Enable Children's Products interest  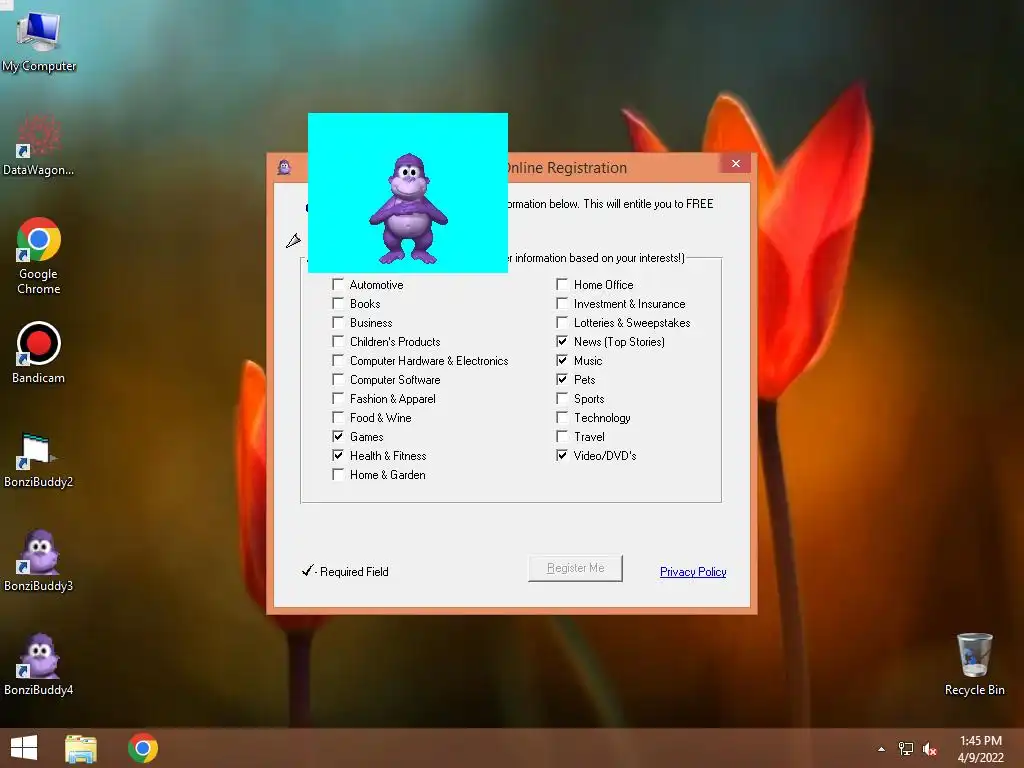pyautogui.click(x=338, y=341)
